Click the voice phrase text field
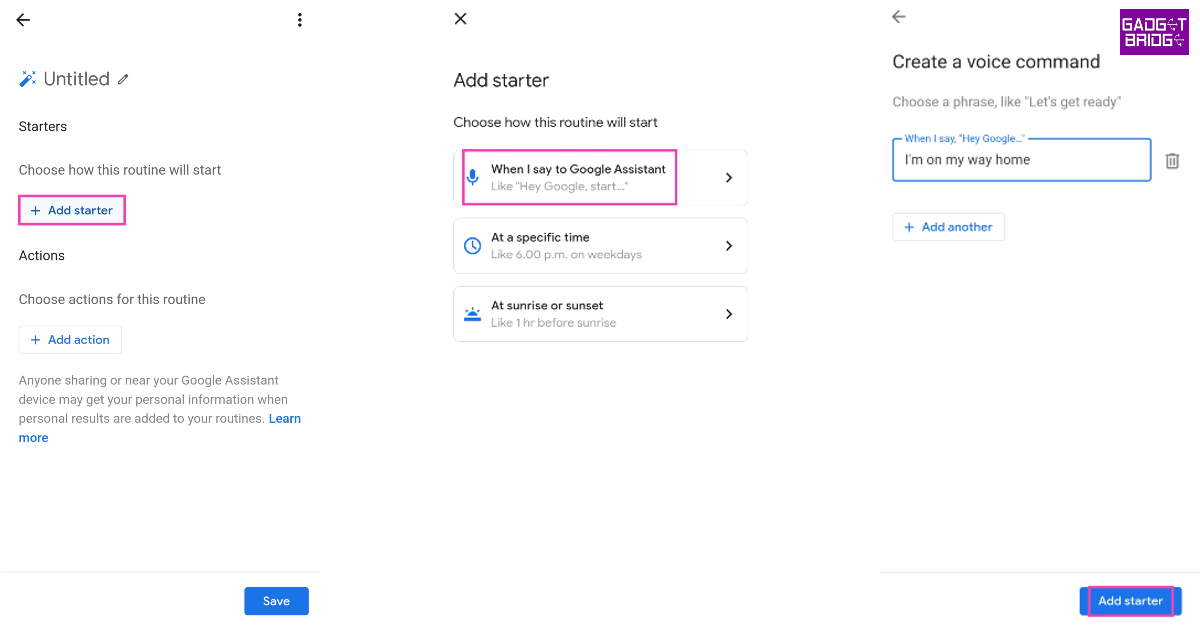This screenshot has height=628, width=1200. (x=1020, y=160)
